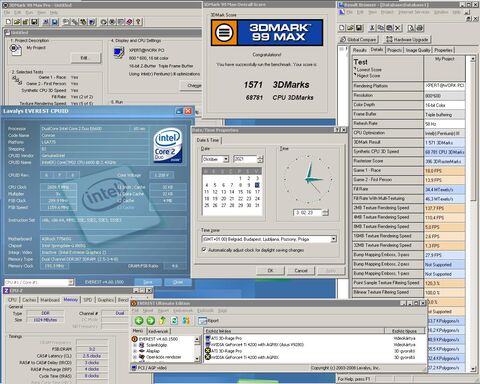
Task: Open CPU-Z Mainboard tab
Action: tap(50, 300)
